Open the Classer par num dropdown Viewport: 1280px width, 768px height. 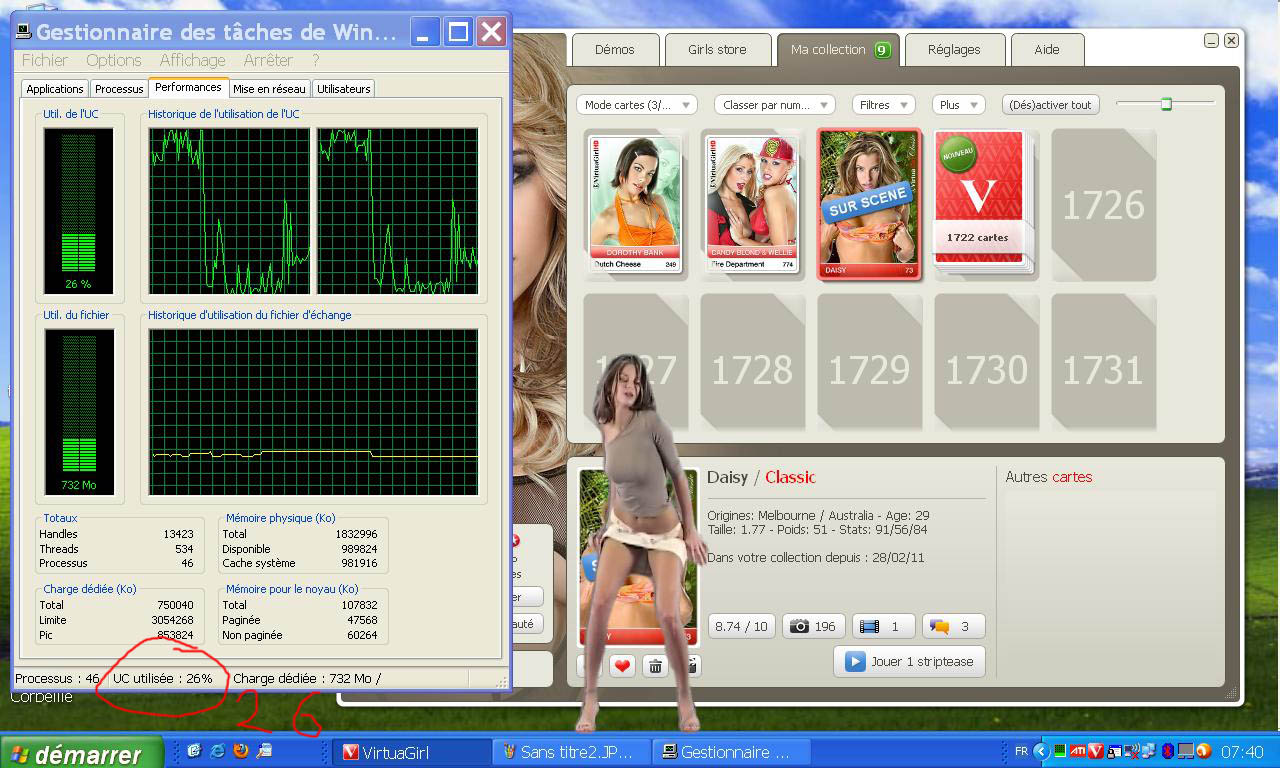pyautogui.click(x=774, y=105)
